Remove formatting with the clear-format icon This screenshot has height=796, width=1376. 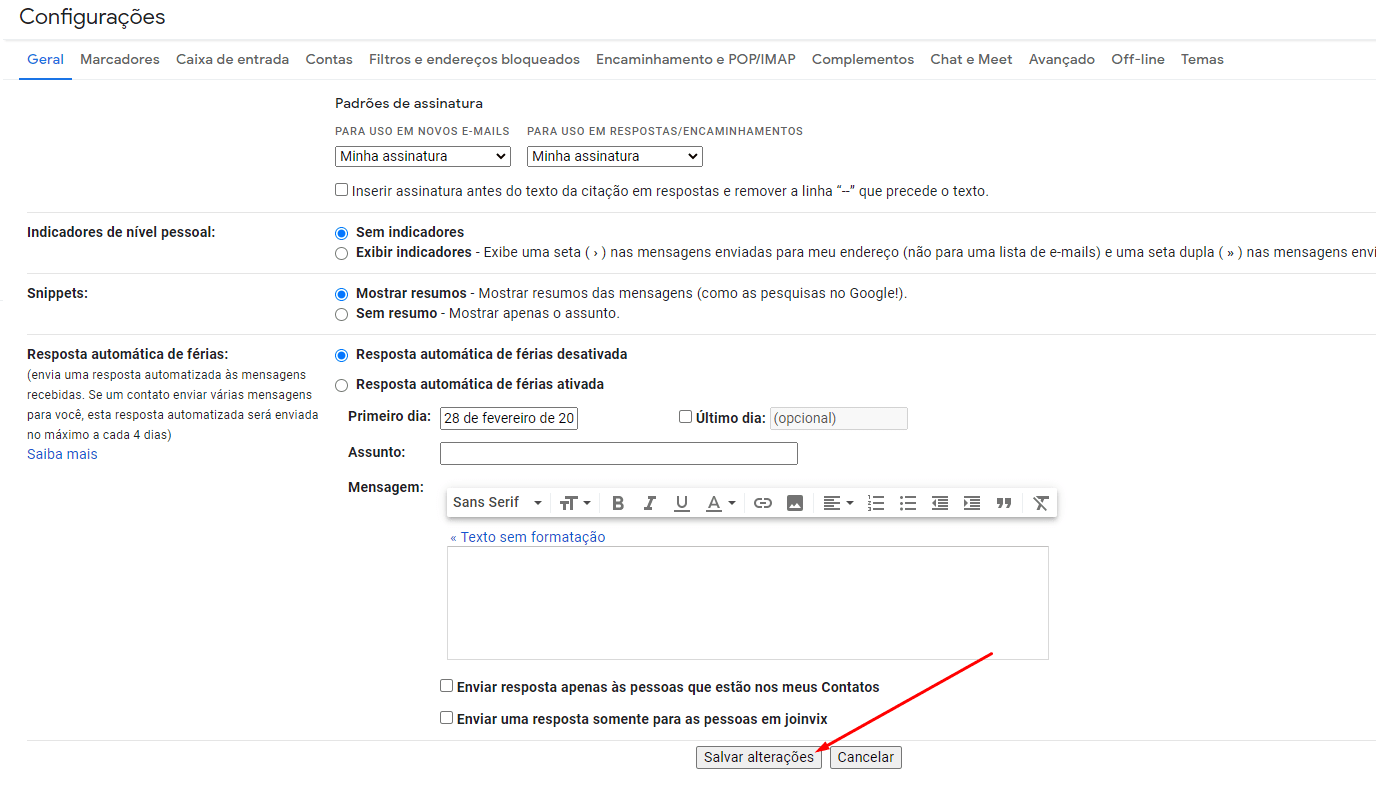pos(1041,503)
